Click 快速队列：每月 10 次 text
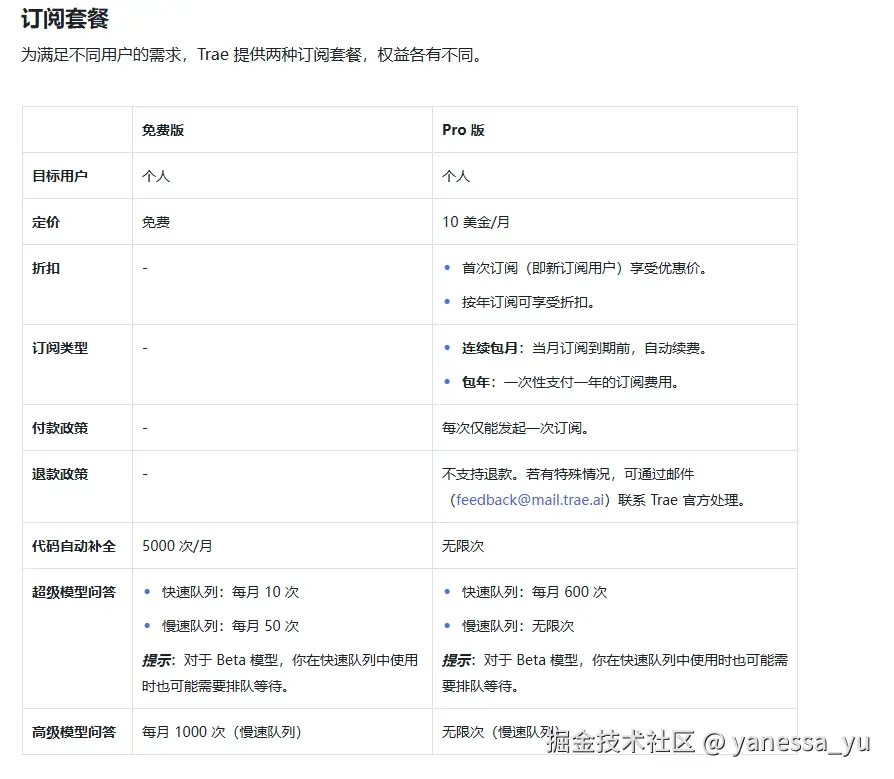This screenshot has width=894, height=779. 230,592
